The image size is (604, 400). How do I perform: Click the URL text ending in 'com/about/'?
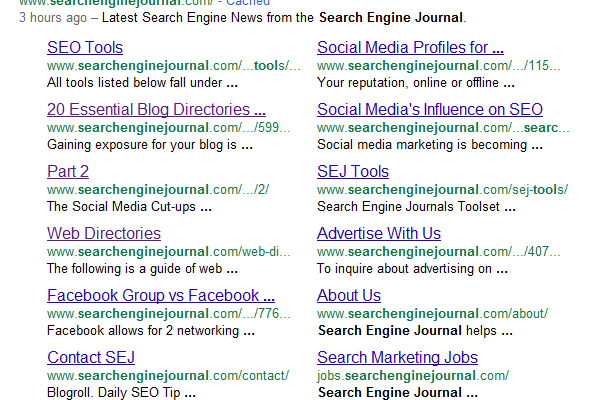coord(433,314)
